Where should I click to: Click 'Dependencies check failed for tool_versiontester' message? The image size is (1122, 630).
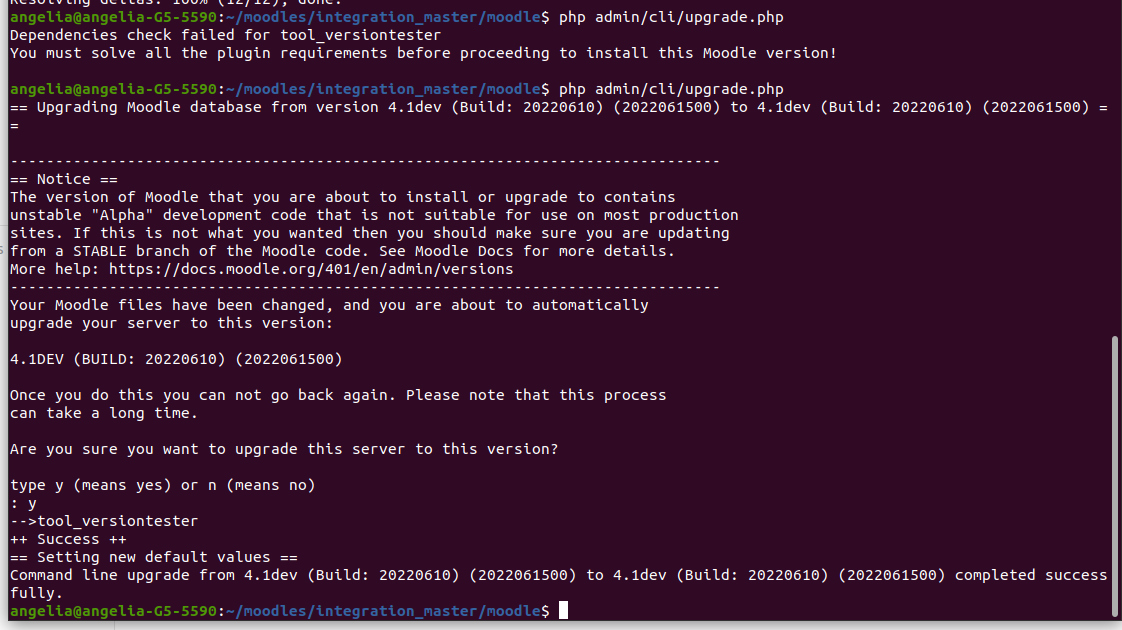[x=225, y=35]
